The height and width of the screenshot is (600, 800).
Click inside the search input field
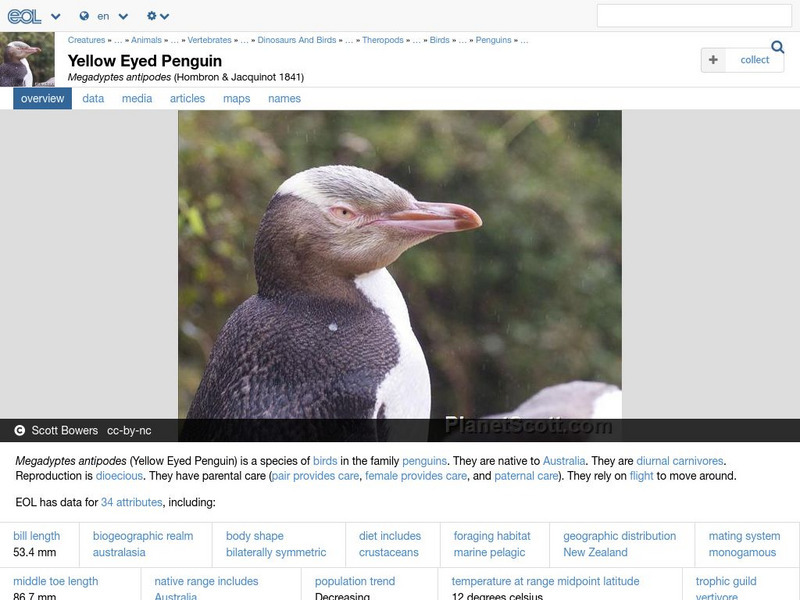point(697,16)
